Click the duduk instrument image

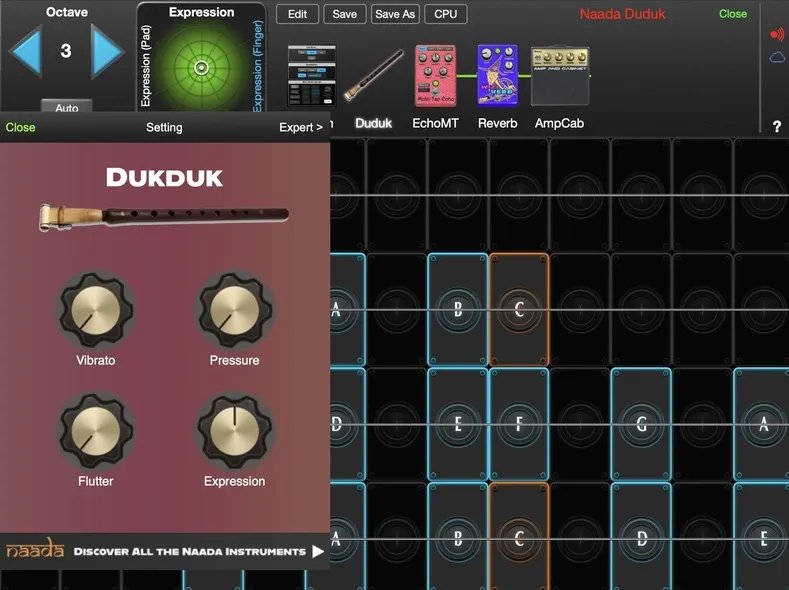[x=164, y=216]
